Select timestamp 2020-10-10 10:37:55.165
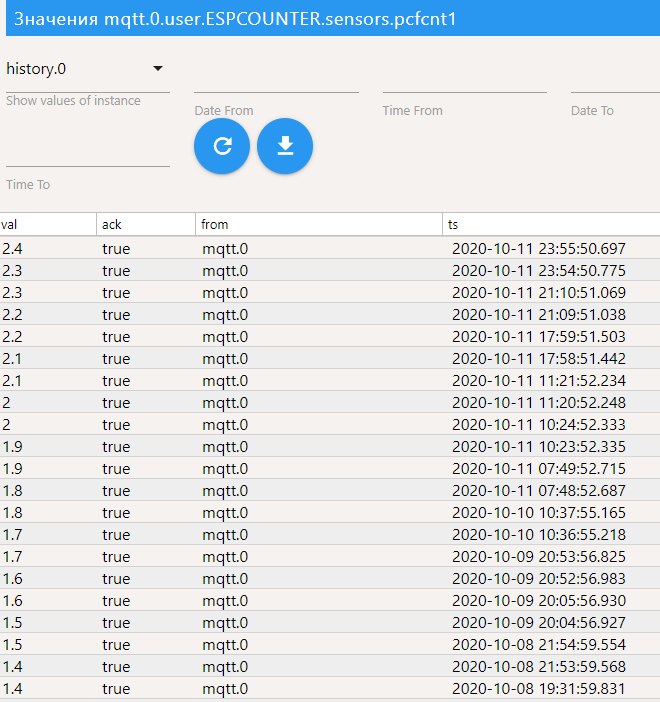The height and width of the screenshot is (702, 660). coord(539,512)
